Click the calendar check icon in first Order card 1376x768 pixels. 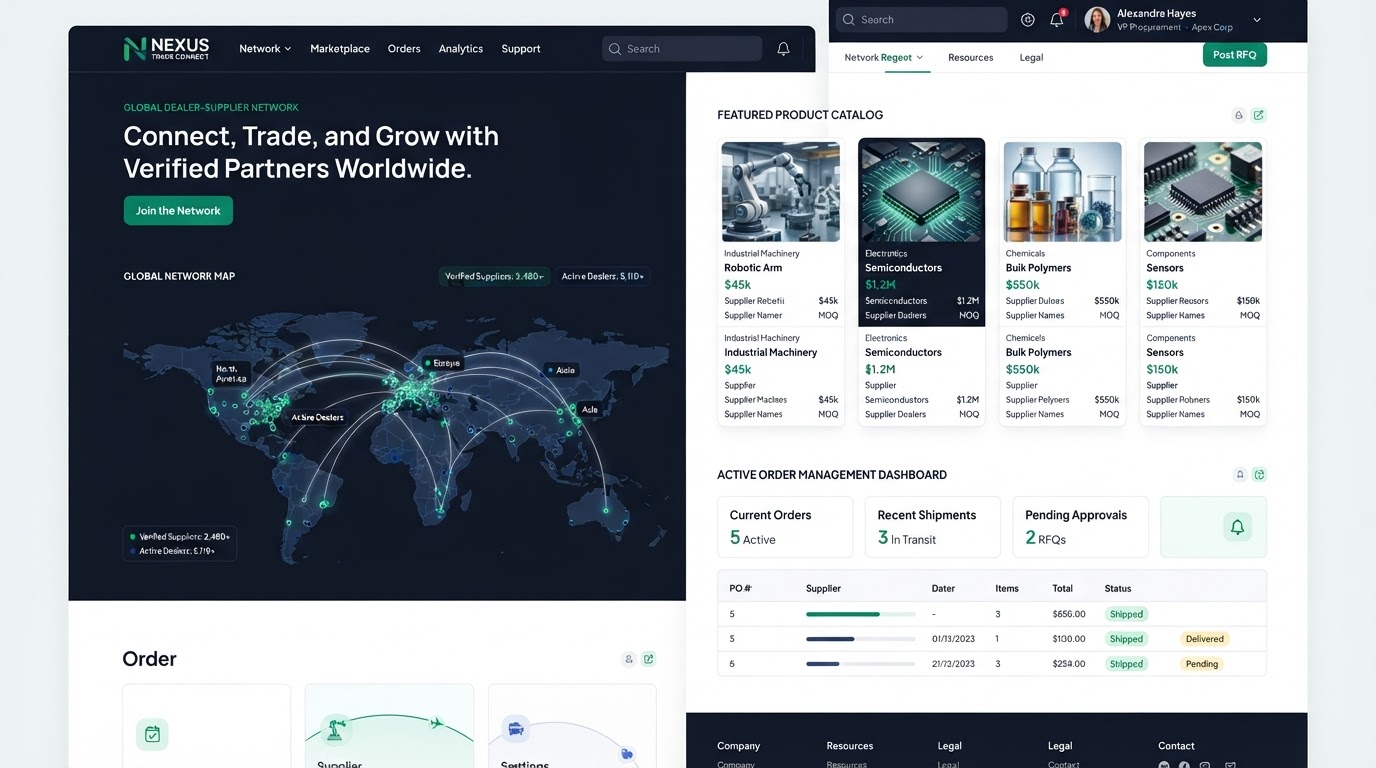point(152,734)
